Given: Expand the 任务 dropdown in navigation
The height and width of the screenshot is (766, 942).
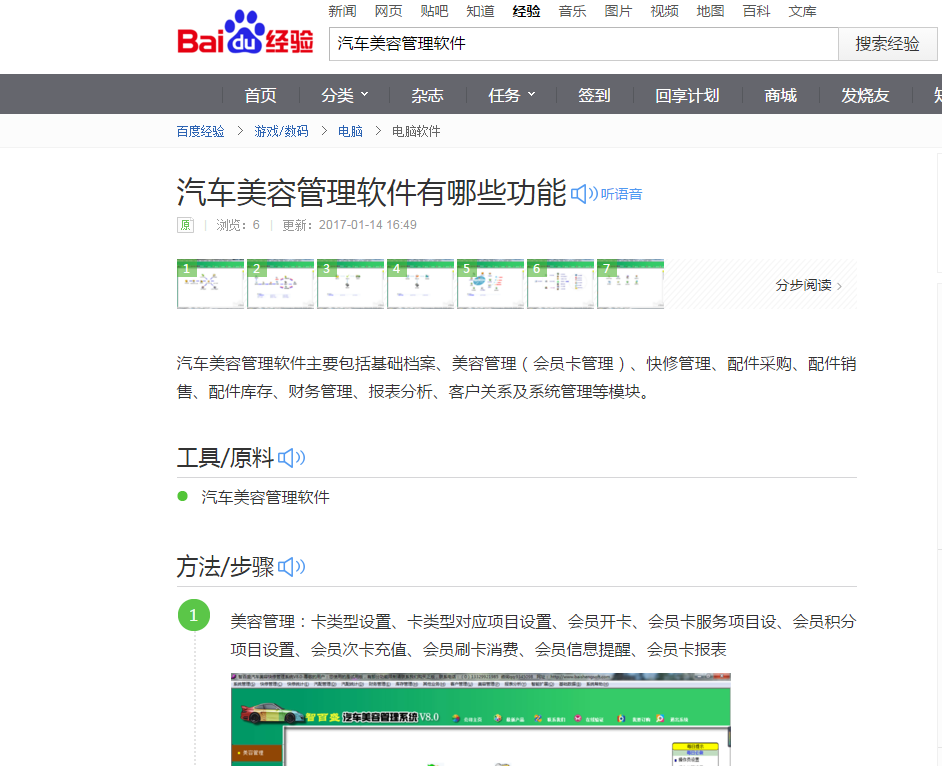Looking at the screenshot, I should 511,96.
